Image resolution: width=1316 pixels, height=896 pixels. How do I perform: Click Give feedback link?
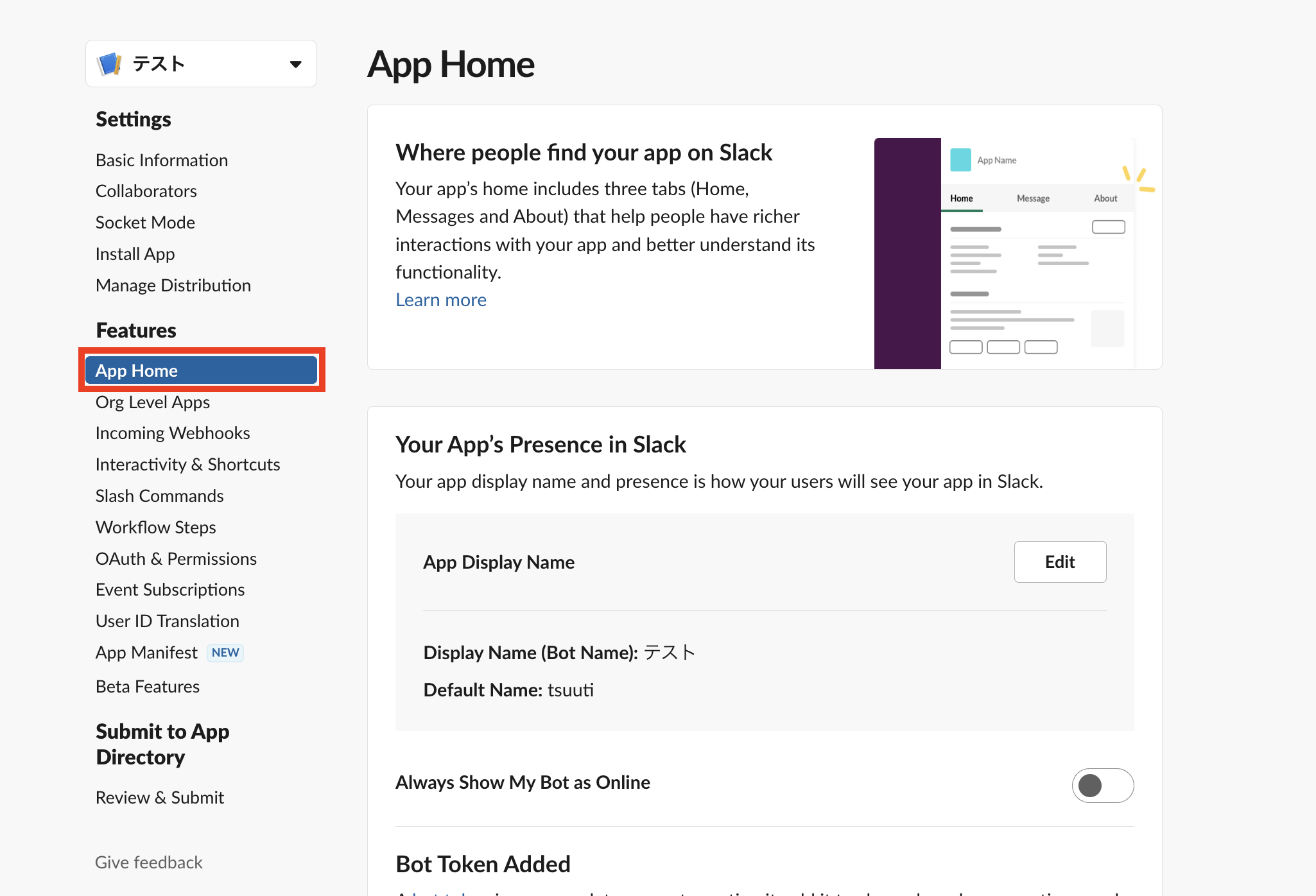point(148,862)
